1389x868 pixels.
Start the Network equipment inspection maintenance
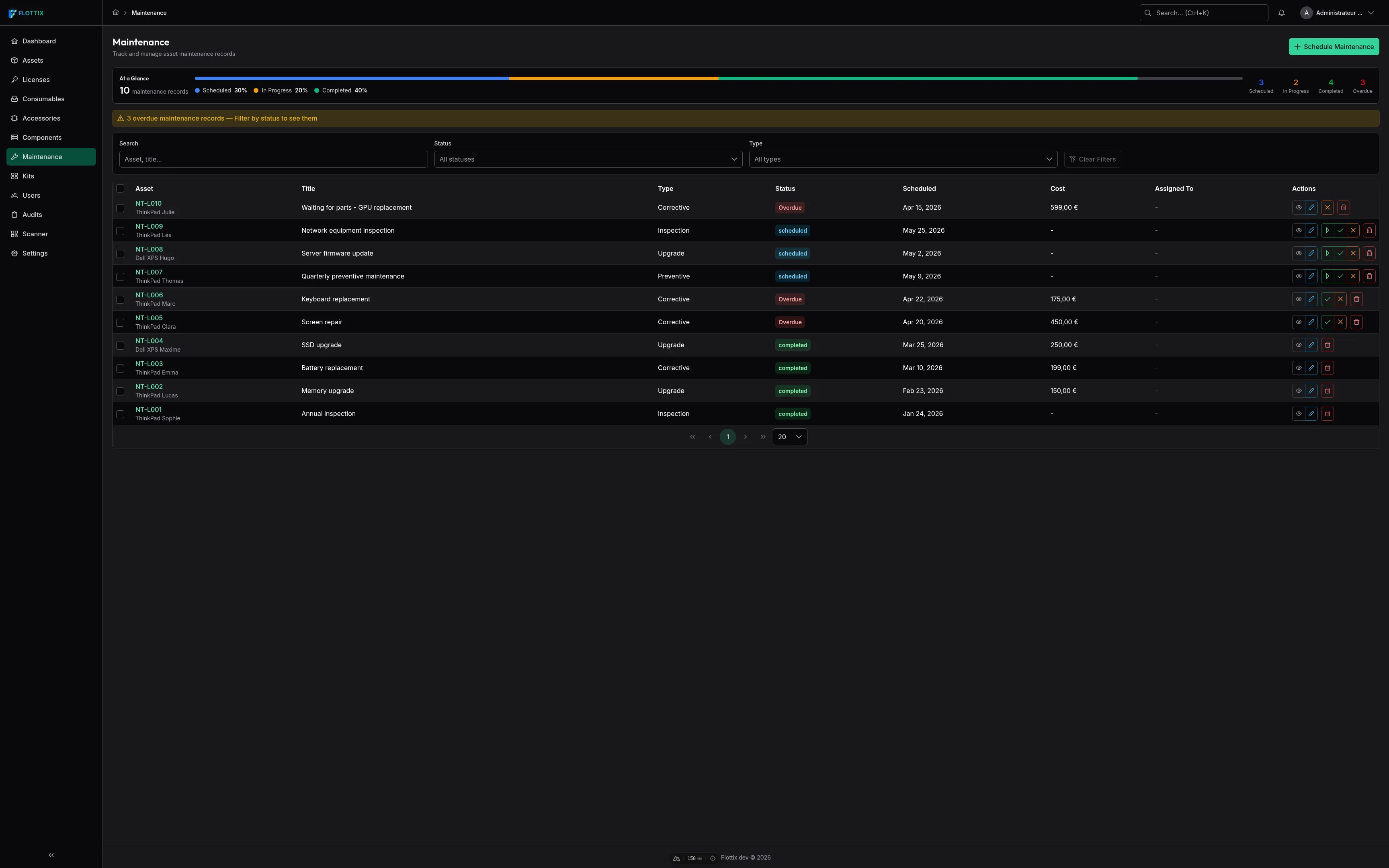(1328, 230)
